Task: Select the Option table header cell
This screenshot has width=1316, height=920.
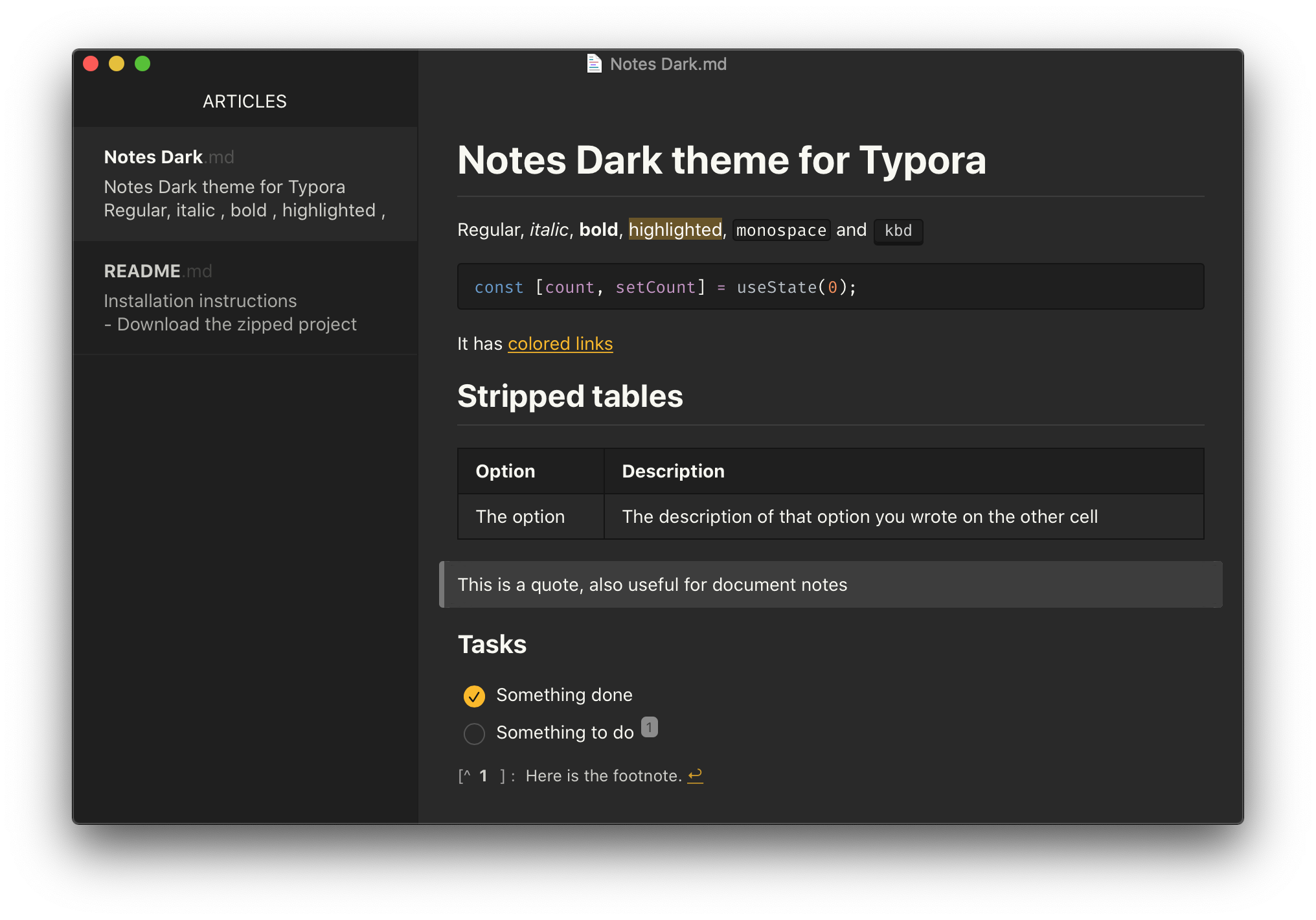Action: pyautogui.click(x=531, y=471)
